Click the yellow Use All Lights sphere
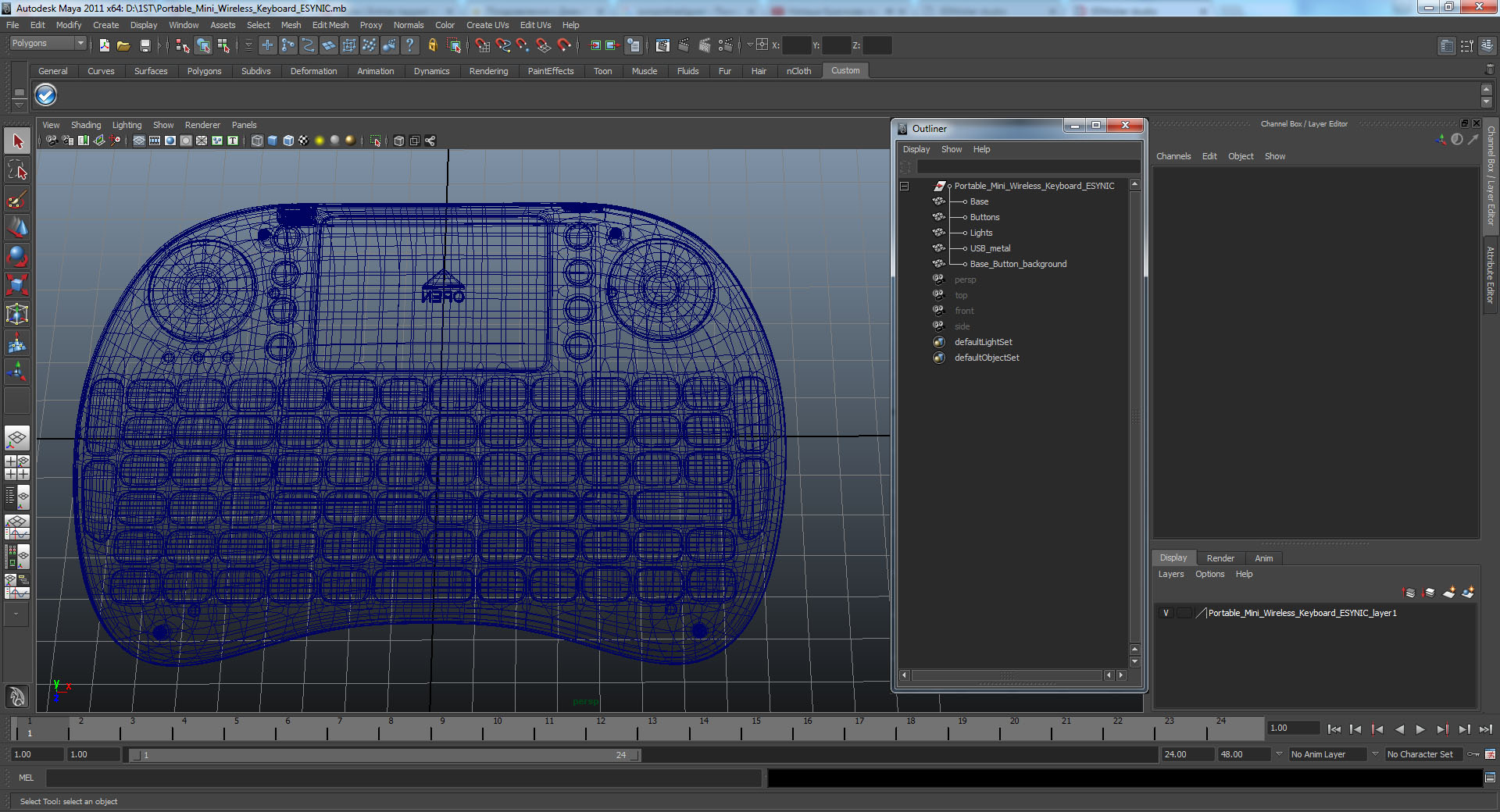The image size is (1500, 812). click(x=320, y=141)
